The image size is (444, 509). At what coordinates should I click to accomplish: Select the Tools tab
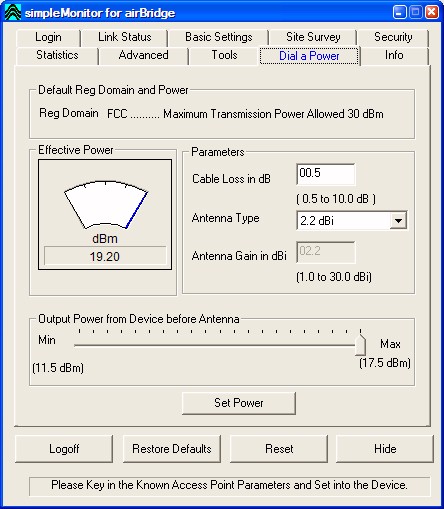tap(224, 55)
